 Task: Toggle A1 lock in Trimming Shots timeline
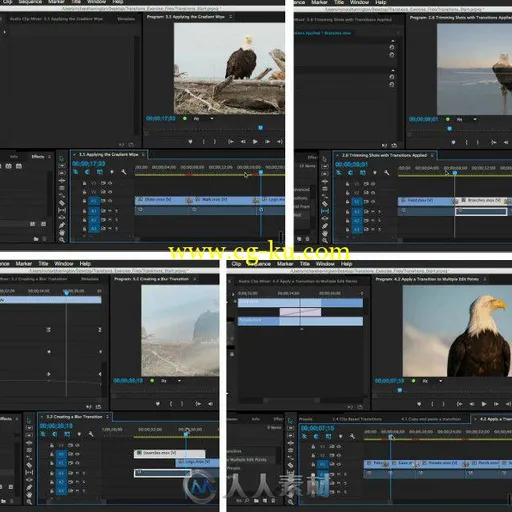click(347, 212)
